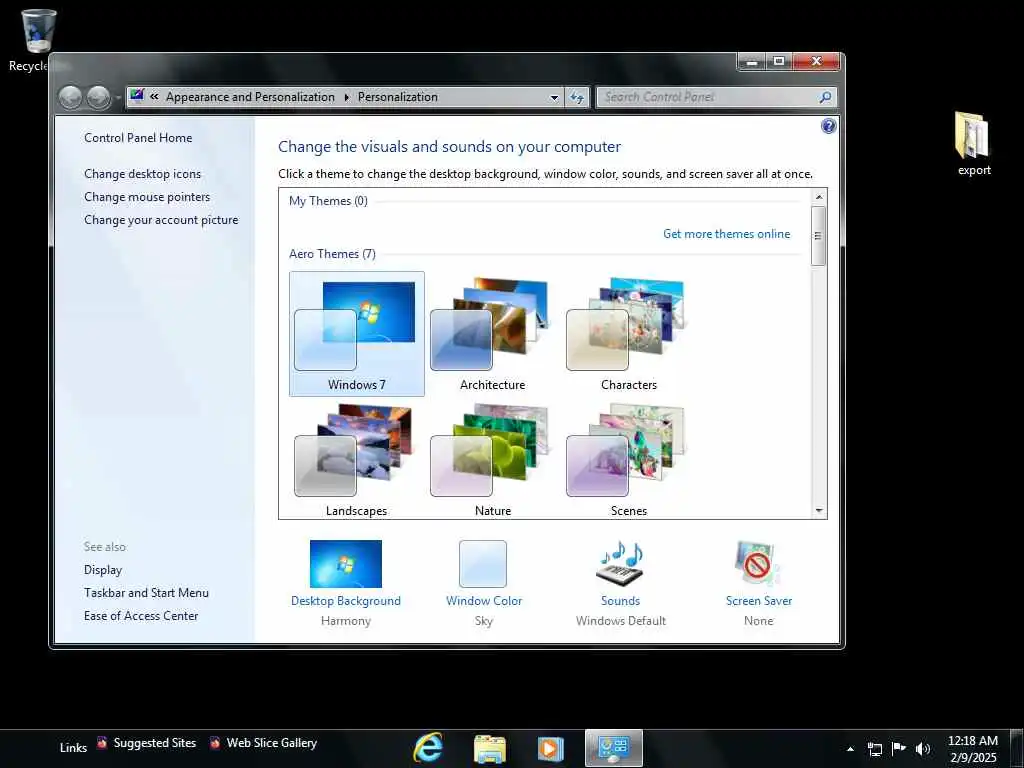Click Change mouse pointers link

(147, 197)
